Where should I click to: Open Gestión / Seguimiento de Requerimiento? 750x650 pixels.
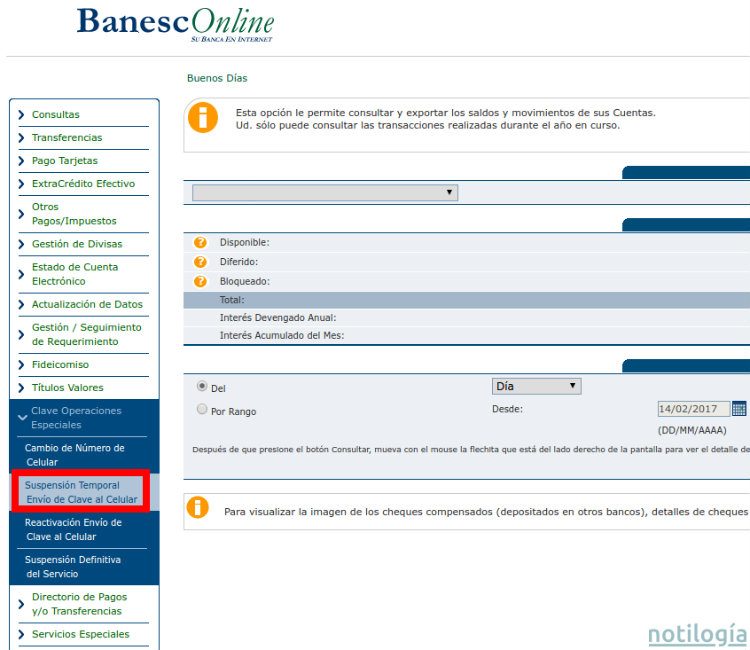(x=87, y=334)
